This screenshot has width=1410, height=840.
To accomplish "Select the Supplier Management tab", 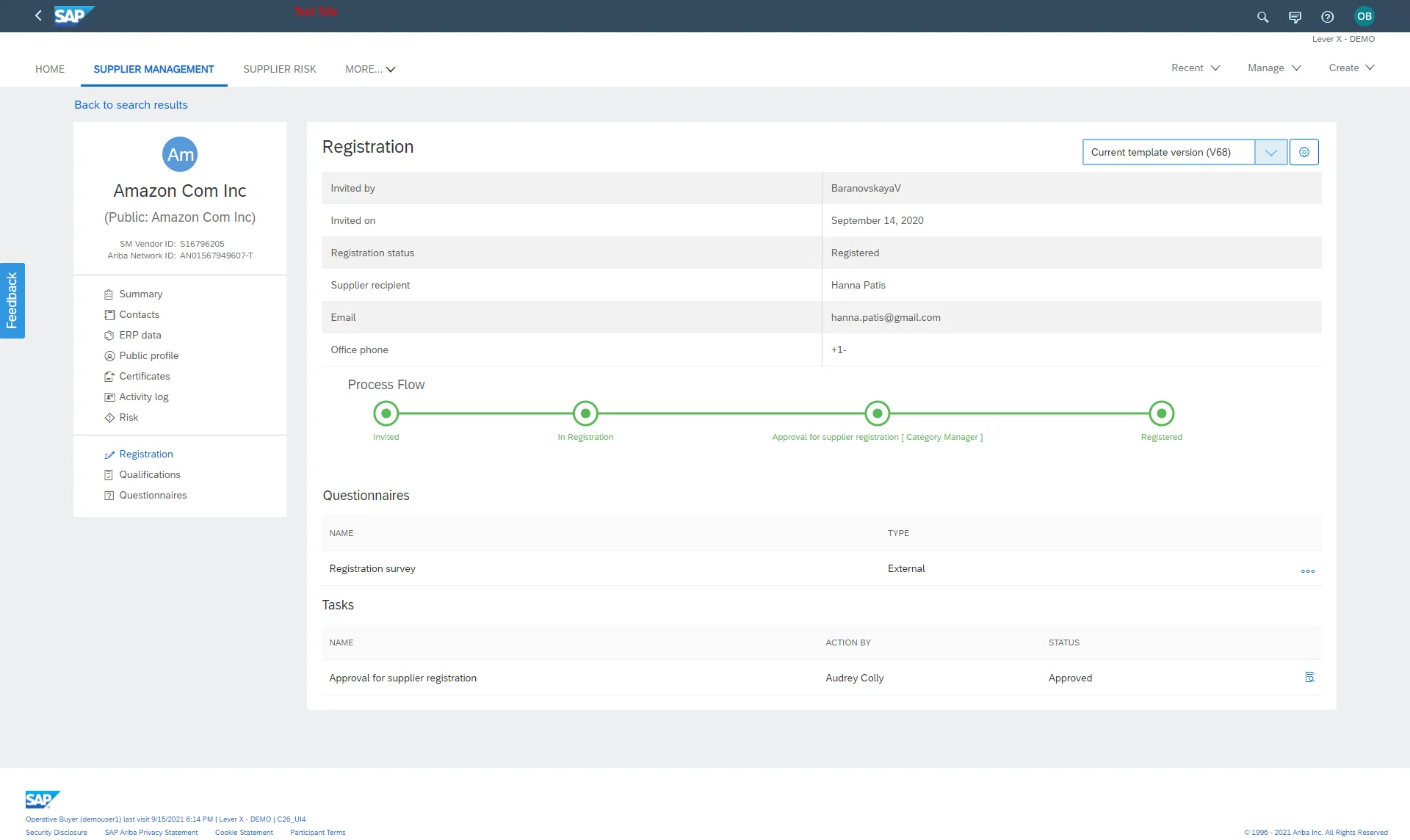I will [153, 68].
